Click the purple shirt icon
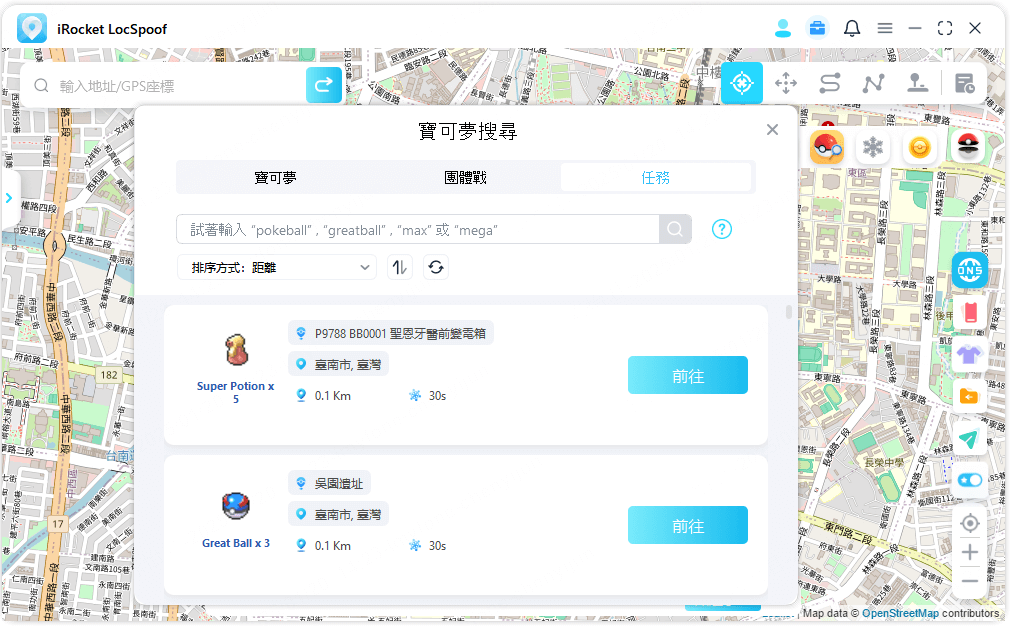The image size is (1011, 626). [x=970, y=354]
